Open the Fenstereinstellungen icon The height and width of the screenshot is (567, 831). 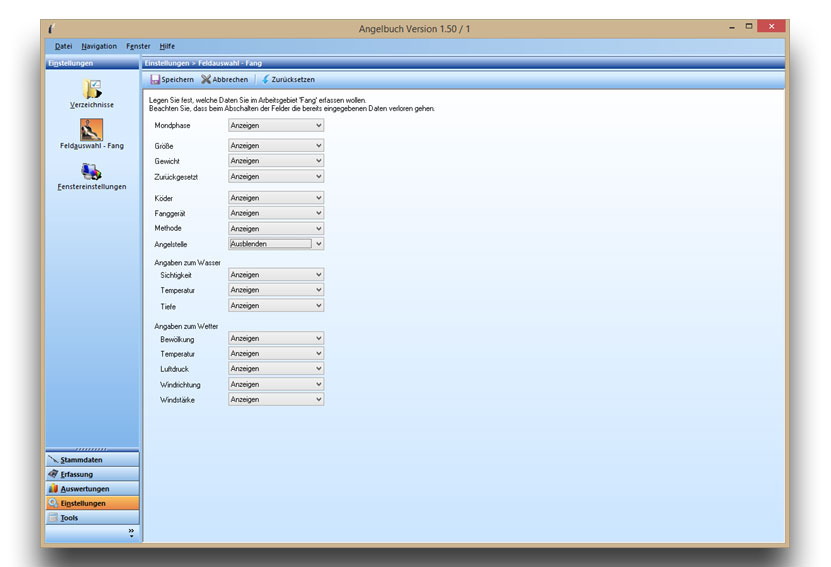point(91,172)
